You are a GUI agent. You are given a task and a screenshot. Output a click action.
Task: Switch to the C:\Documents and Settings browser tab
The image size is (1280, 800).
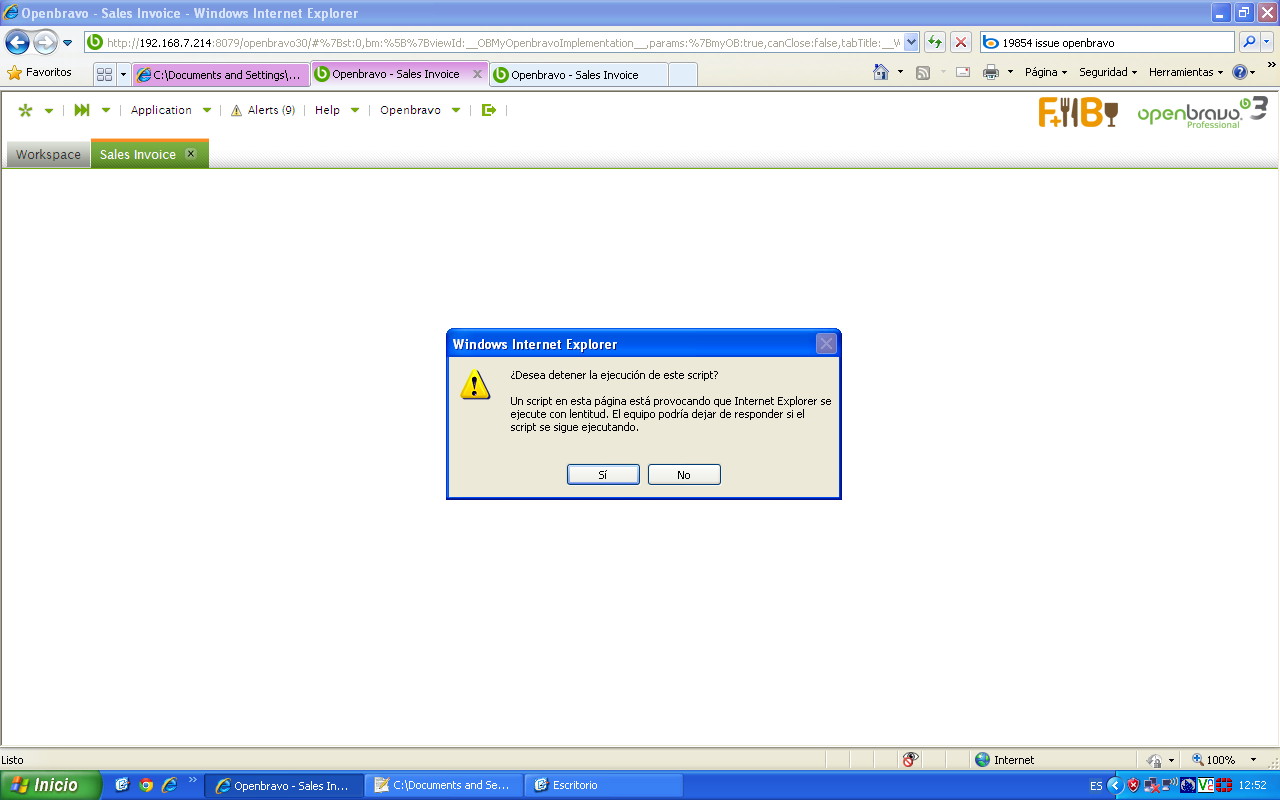tap(221, 75)
